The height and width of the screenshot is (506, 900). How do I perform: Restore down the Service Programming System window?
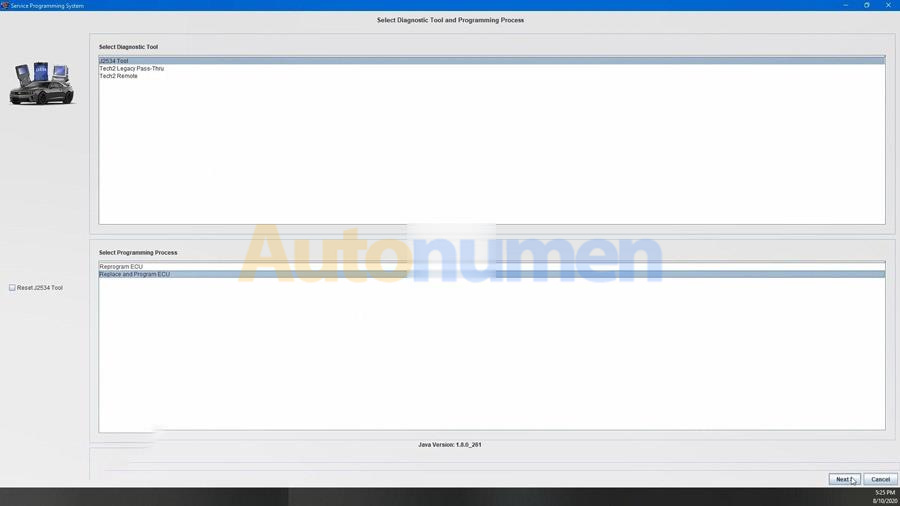867,5
